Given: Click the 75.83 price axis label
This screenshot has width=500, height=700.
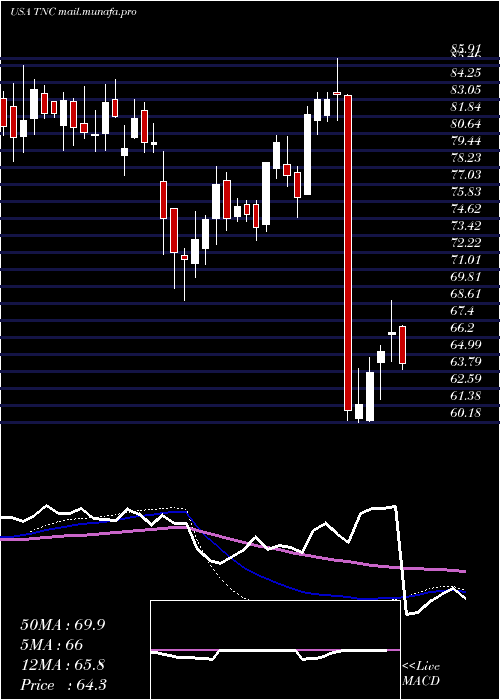Looking at the screenshot, I should click(466, 192).
